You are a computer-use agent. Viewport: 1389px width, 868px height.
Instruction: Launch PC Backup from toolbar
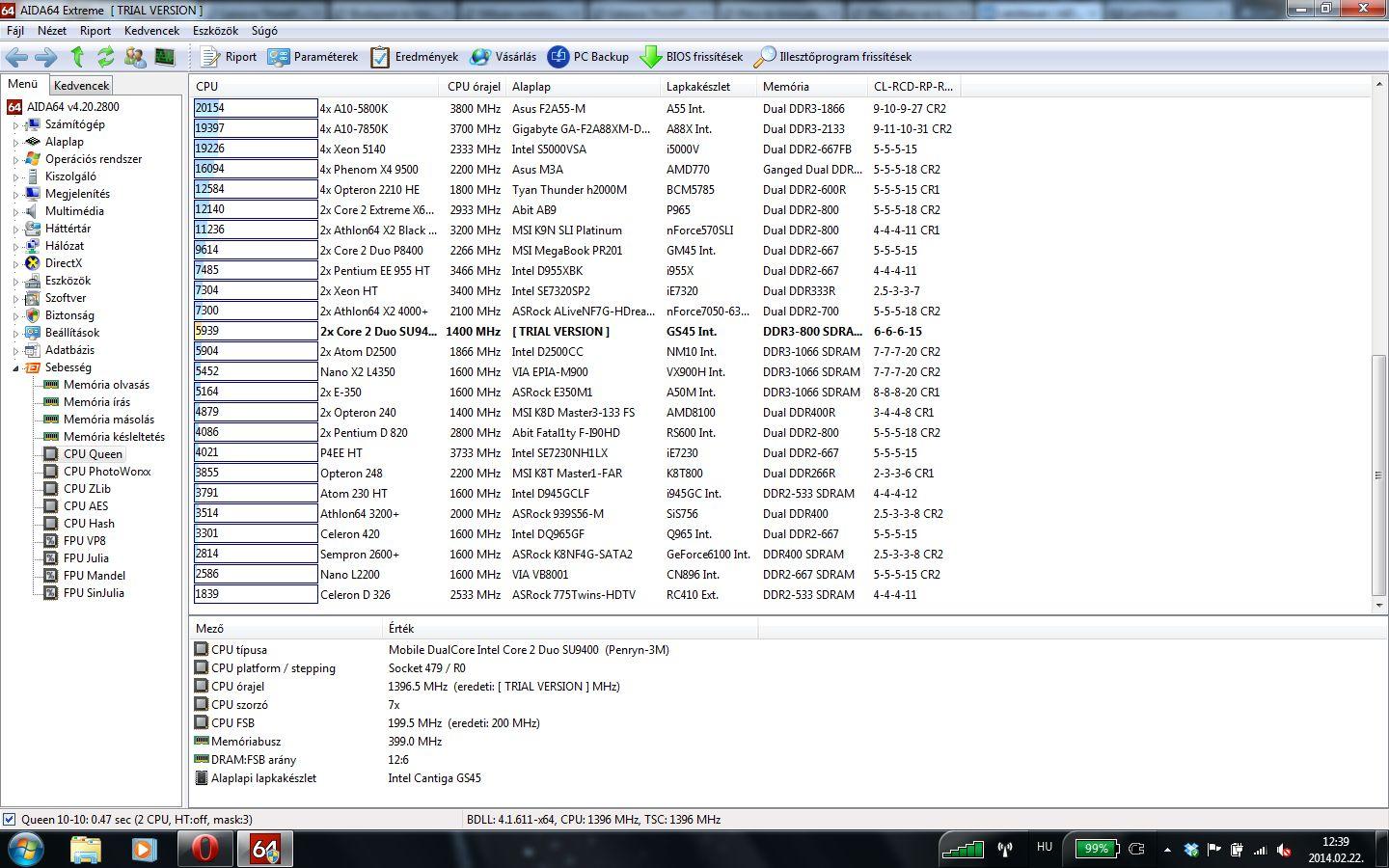[588, 57]
